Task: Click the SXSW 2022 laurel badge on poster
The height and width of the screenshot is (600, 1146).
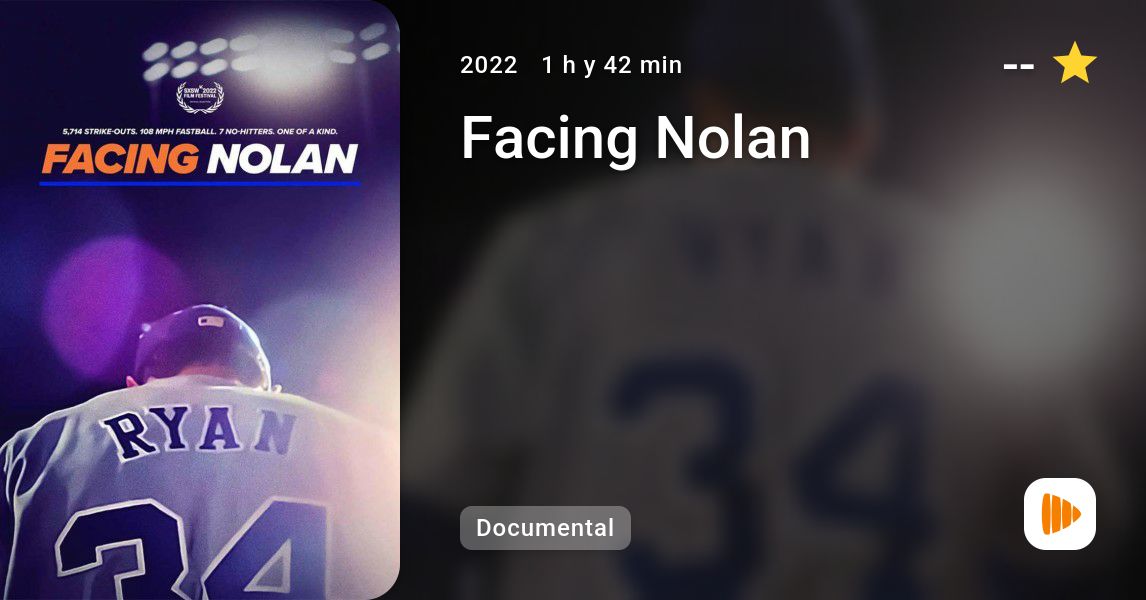Action: [200, 96]
